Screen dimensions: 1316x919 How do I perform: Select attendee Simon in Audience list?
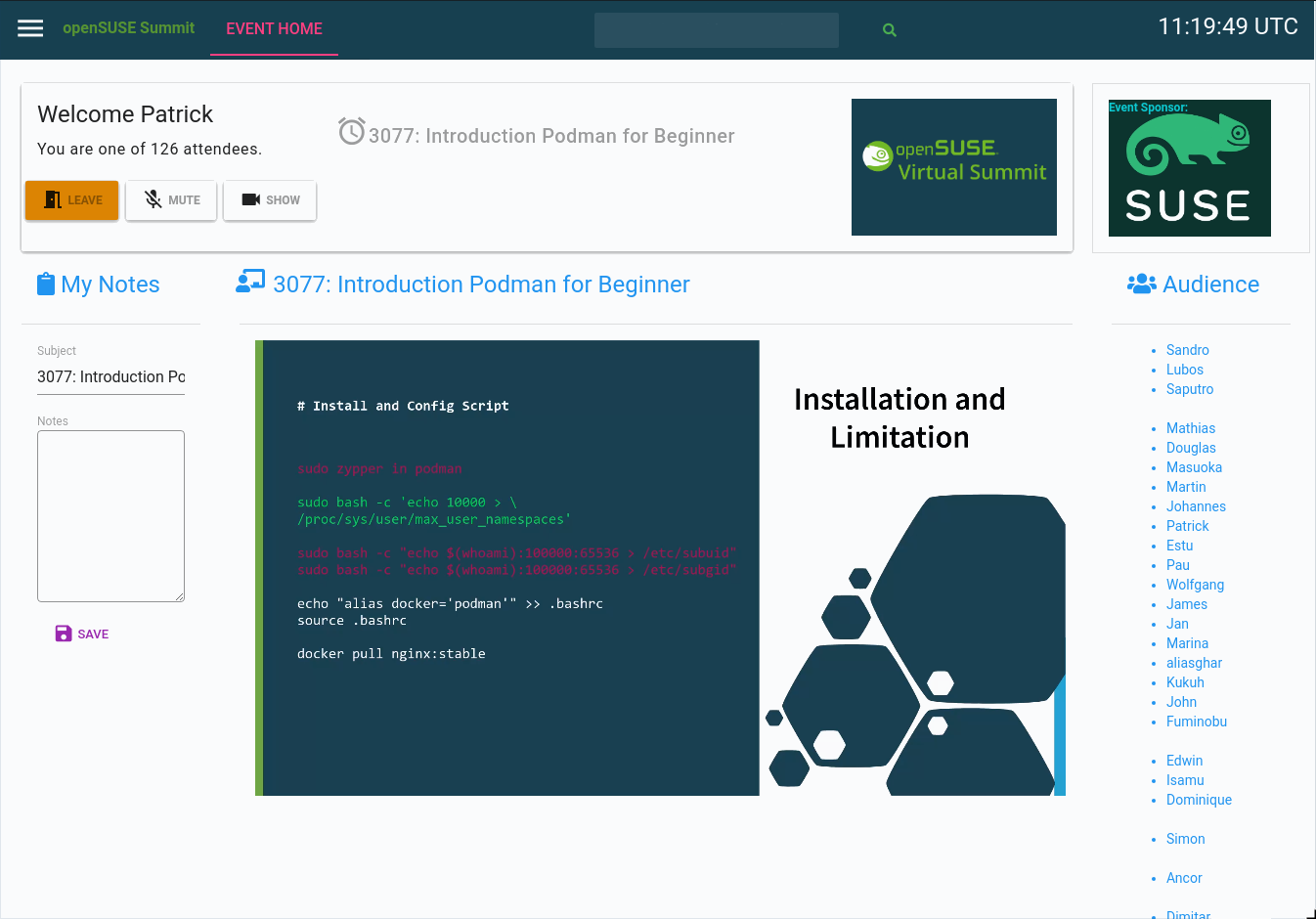point(1185,839)
